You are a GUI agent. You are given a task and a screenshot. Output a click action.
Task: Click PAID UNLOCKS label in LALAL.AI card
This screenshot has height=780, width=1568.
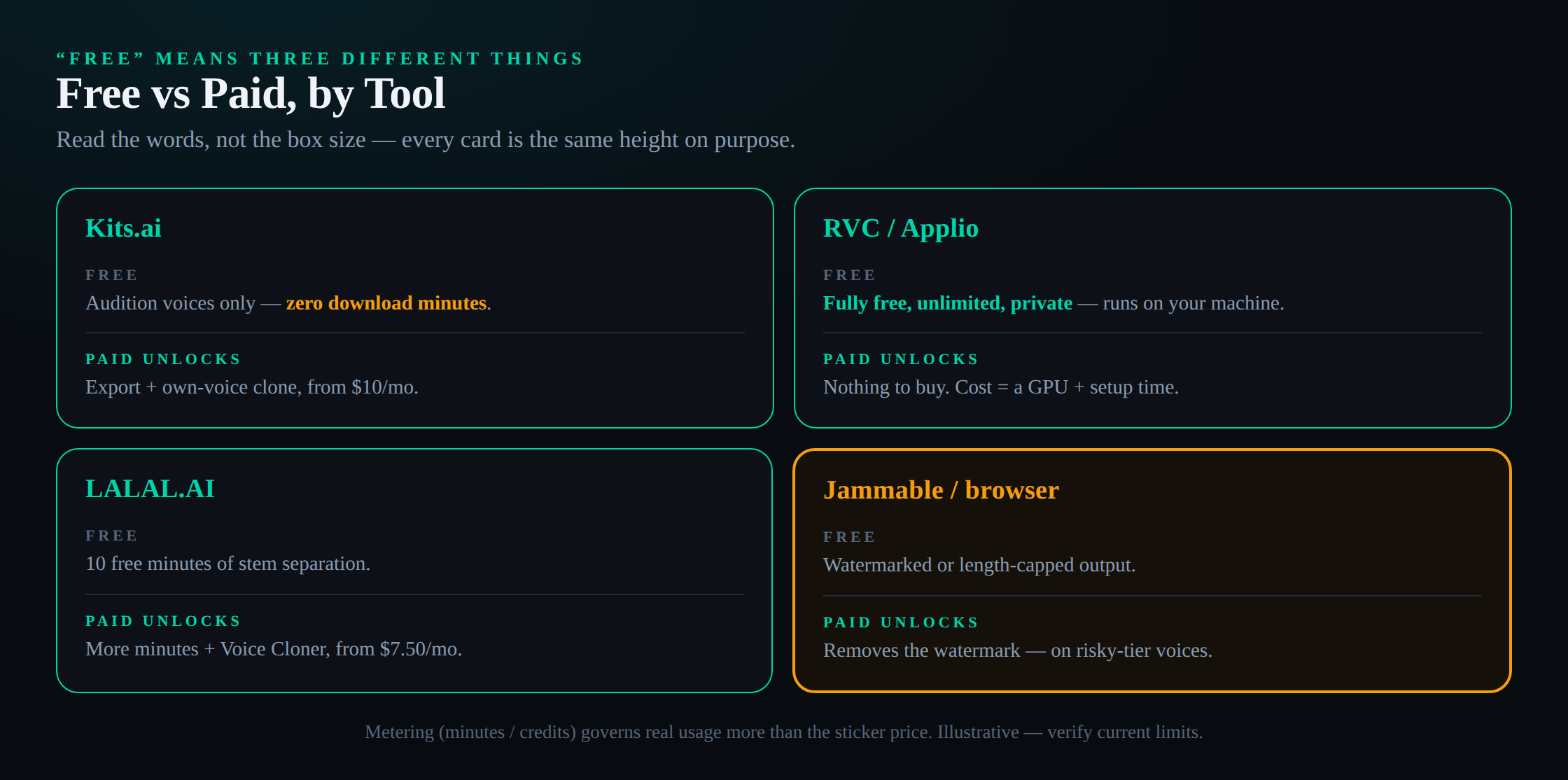click(163, 621)
